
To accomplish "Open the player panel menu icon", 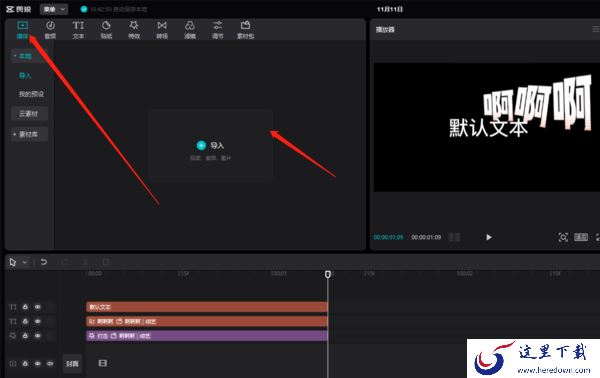I will [x=596, y=29].
